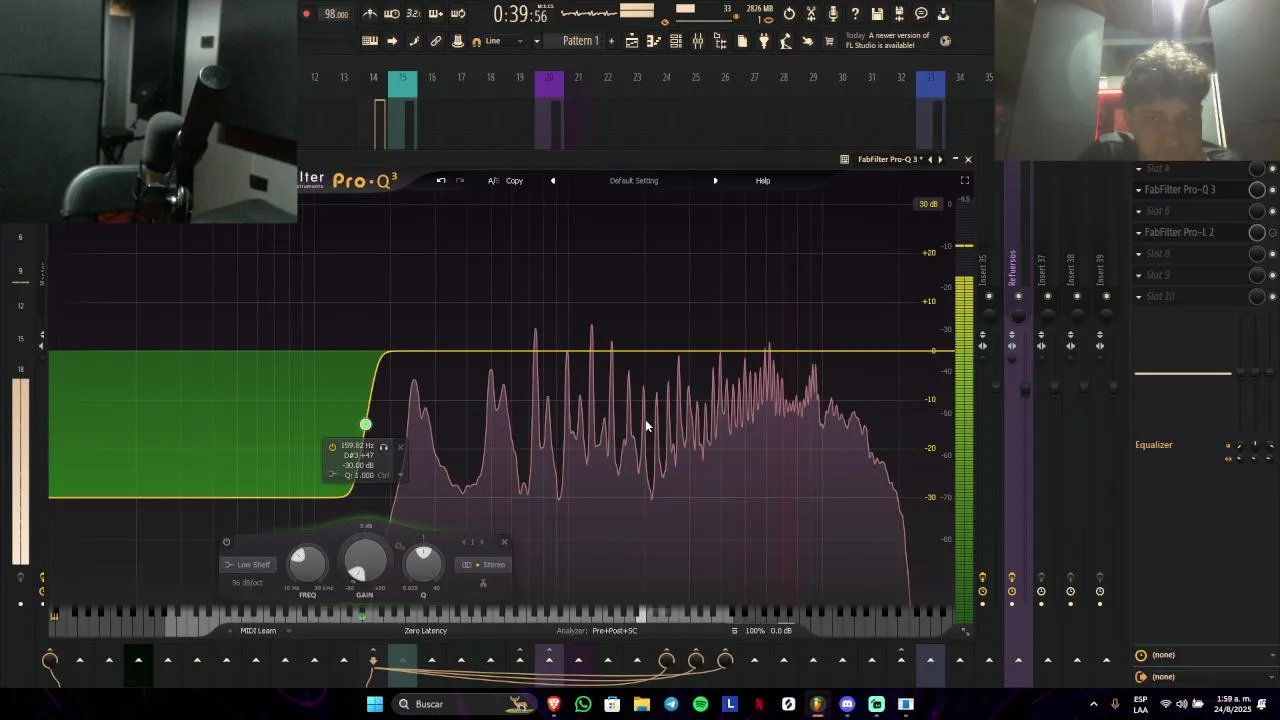Open band popup dropdown arrow
1280x720 pixels.
click(x=400, y=475)
